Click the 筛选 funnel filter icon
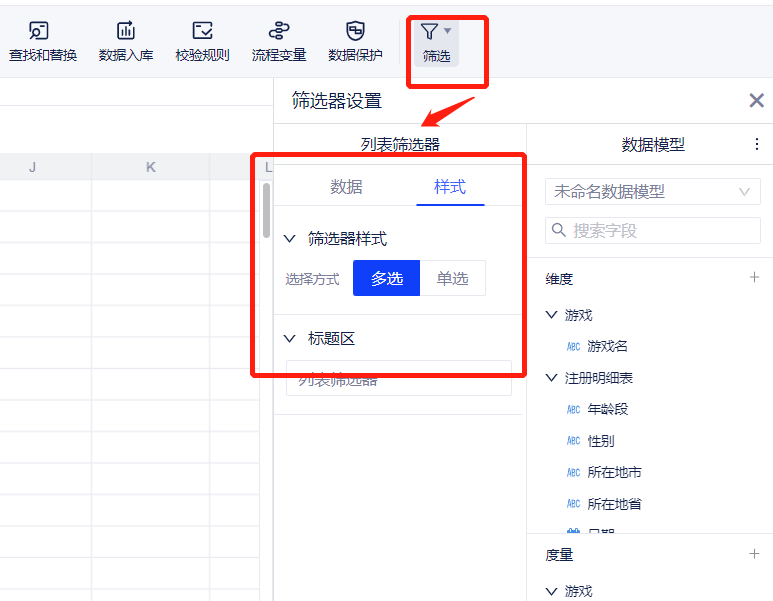Screen dimensions: 773x601 tap(430, 31)
